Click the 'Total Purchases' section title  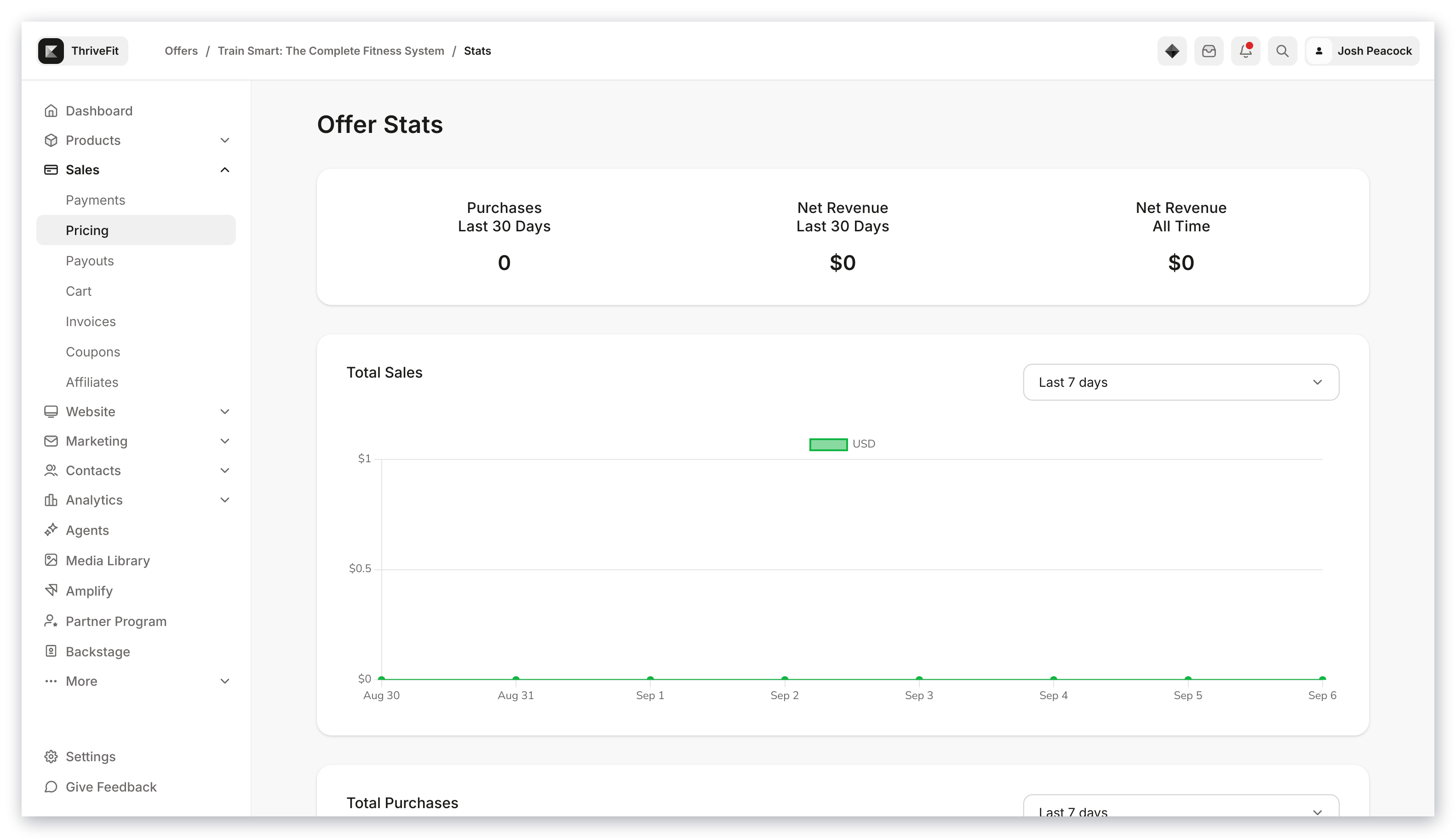(402, 803)
